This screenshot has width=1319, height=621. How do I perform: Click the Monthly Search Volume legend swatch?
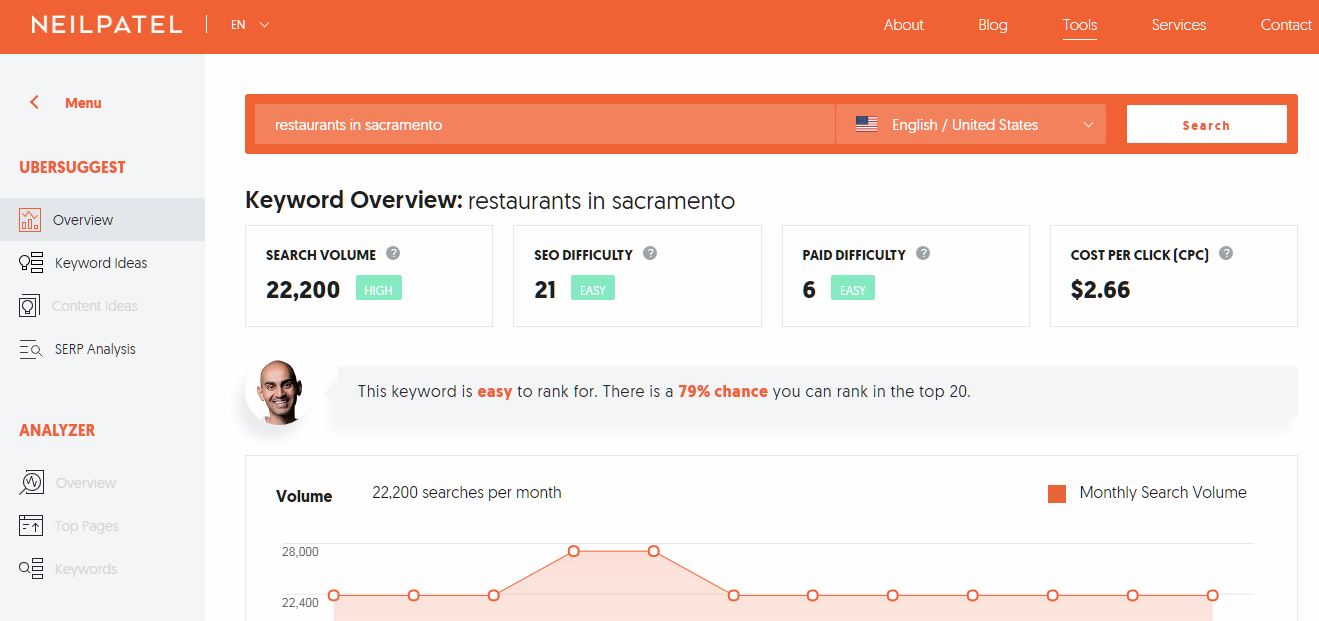tap(1056, 493)
